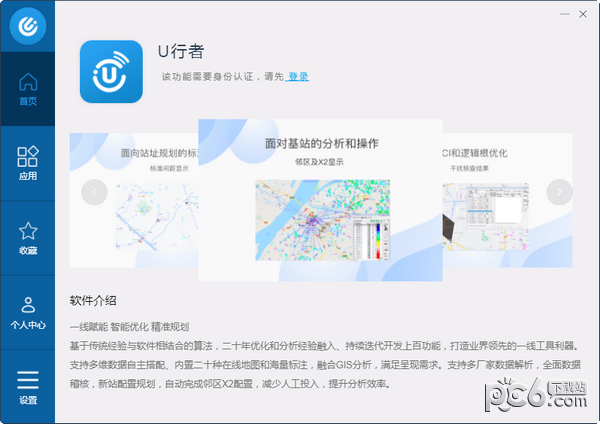
Task: Select the 面对基站的分析和操作 center slide
Action: [320, 200]
